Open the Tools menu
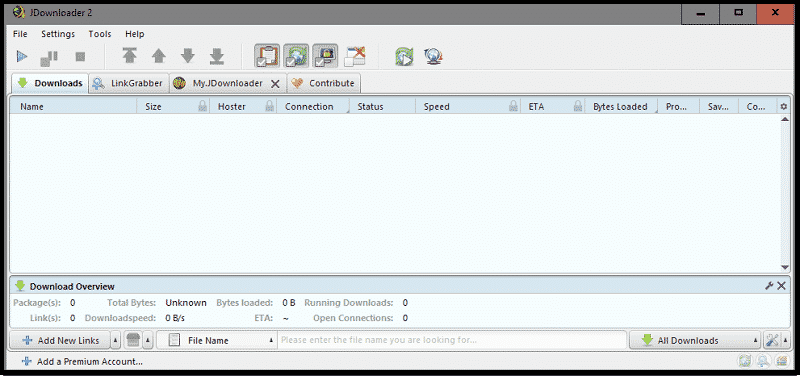 point(99,34)
